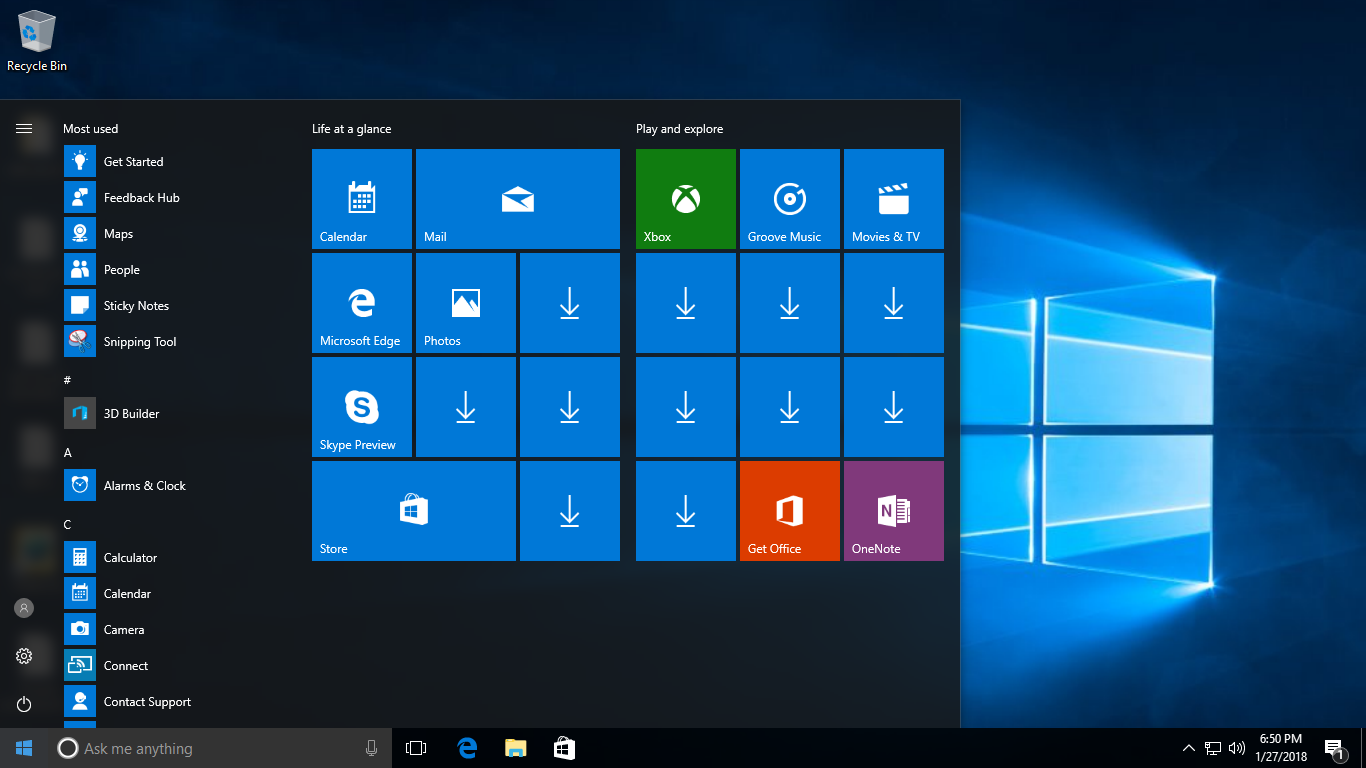This screenshot has width=1366, height=768.
Task: Open the Store tile
Action: [414, 511]
